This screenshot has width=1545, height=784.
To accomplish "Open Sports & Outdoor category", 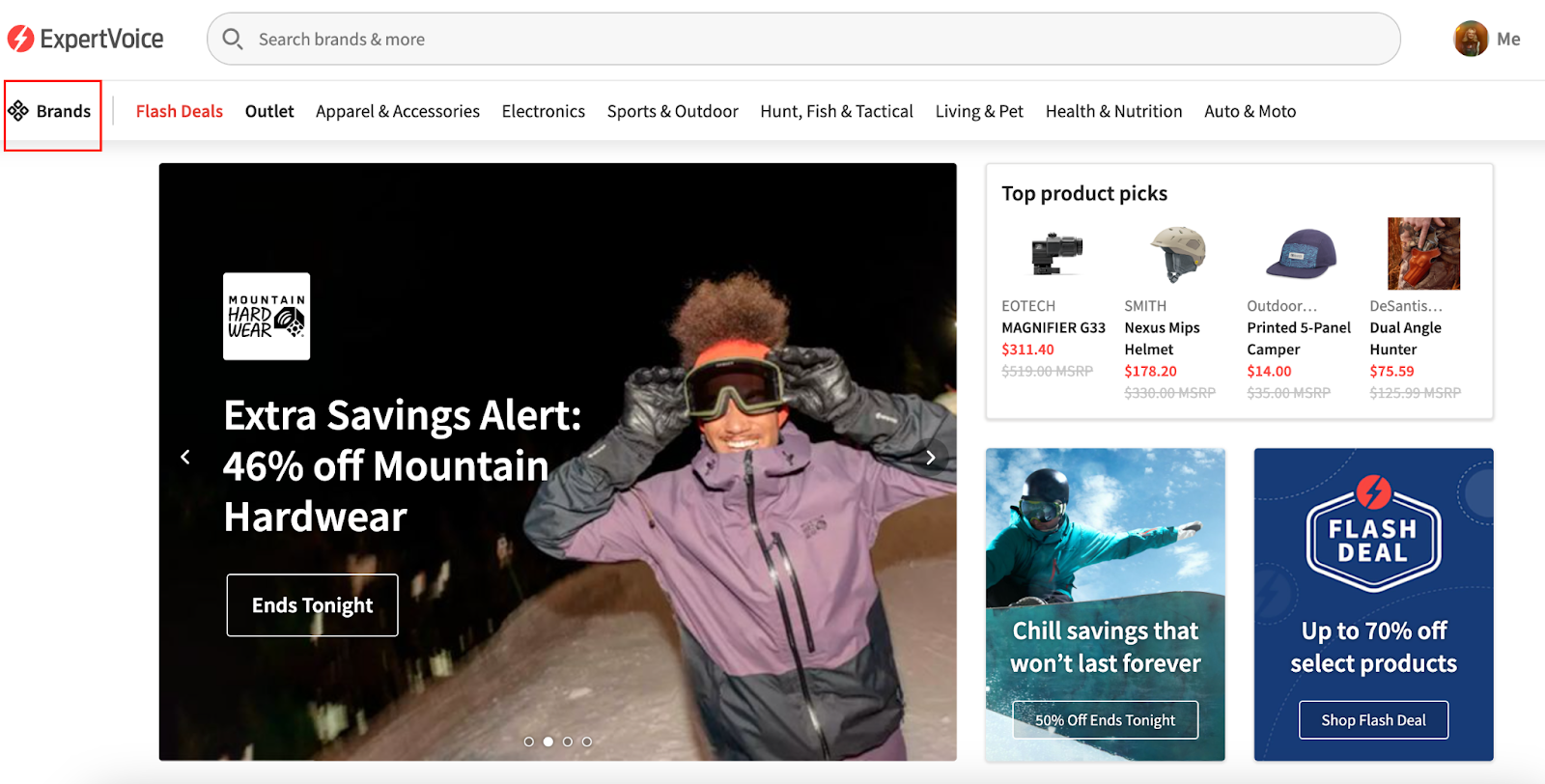I will (x=673, y=111).
